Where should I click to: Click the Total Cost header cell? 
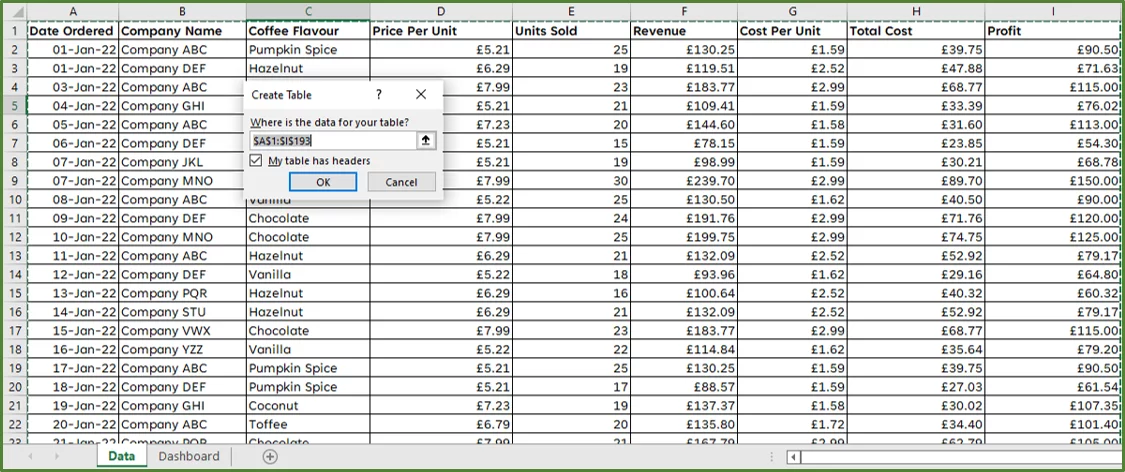point(915,31)
